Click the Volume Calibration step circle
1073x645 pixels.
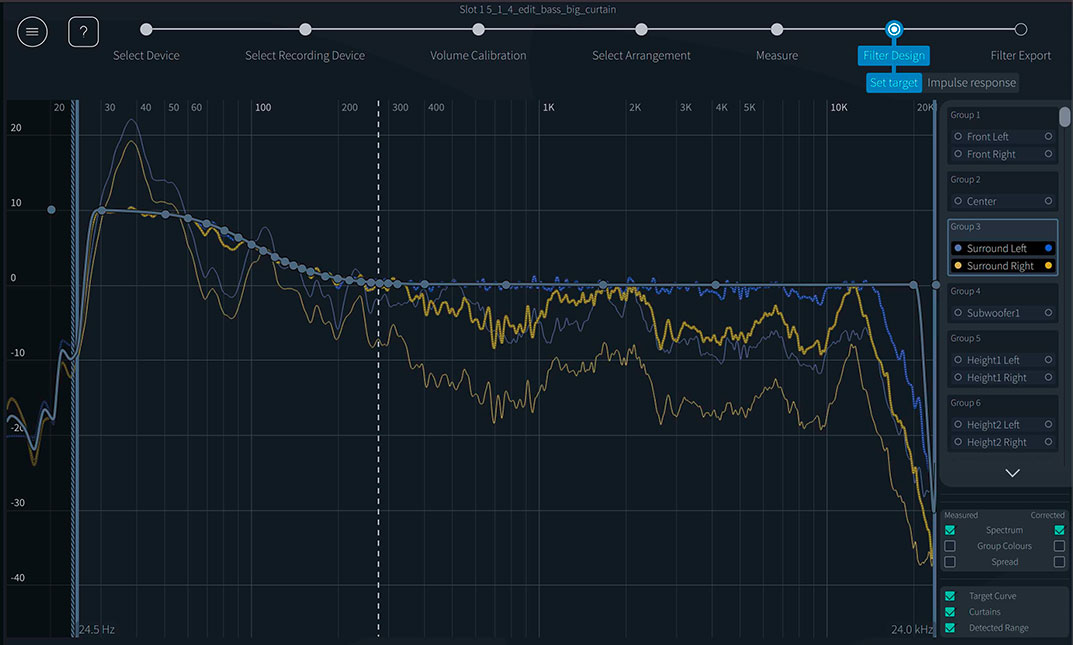tap(478, 30)
